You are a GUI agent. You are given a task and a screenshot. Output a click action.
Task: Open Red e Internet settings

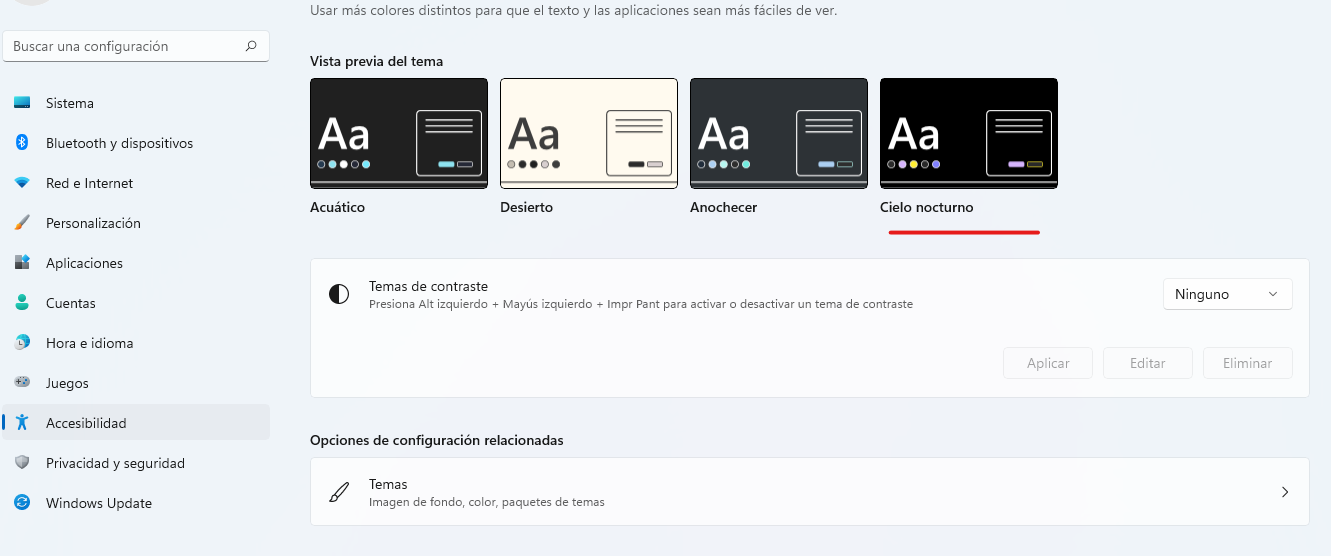[x=136, y=183]
